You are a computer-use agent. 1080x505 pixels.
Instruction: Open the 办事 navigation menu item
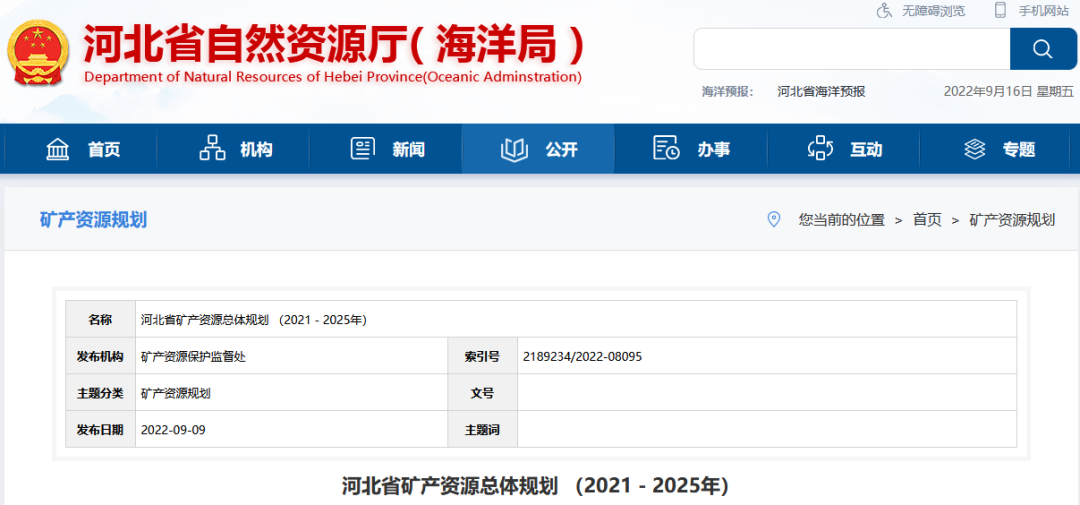pyautogui.click(x=713, y=149)
